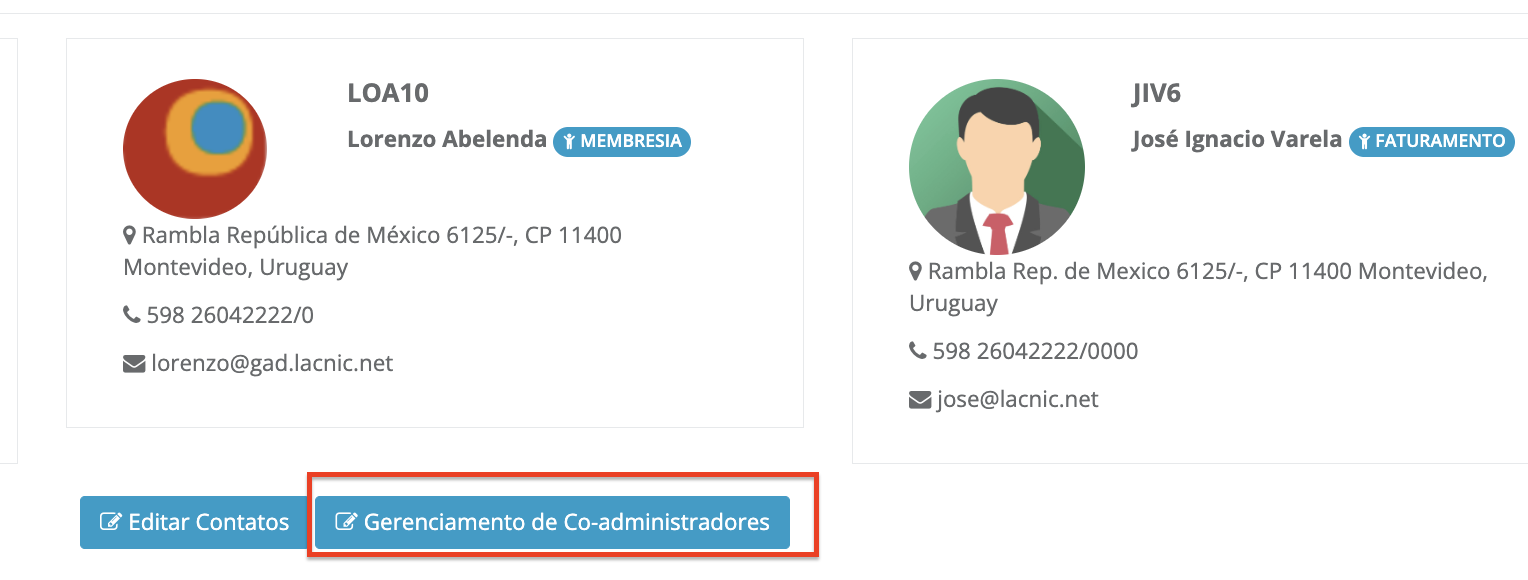Click the name Lorenzo Abelenda
The width and height of the screenshot is (1528, 580).
[447, 140]
